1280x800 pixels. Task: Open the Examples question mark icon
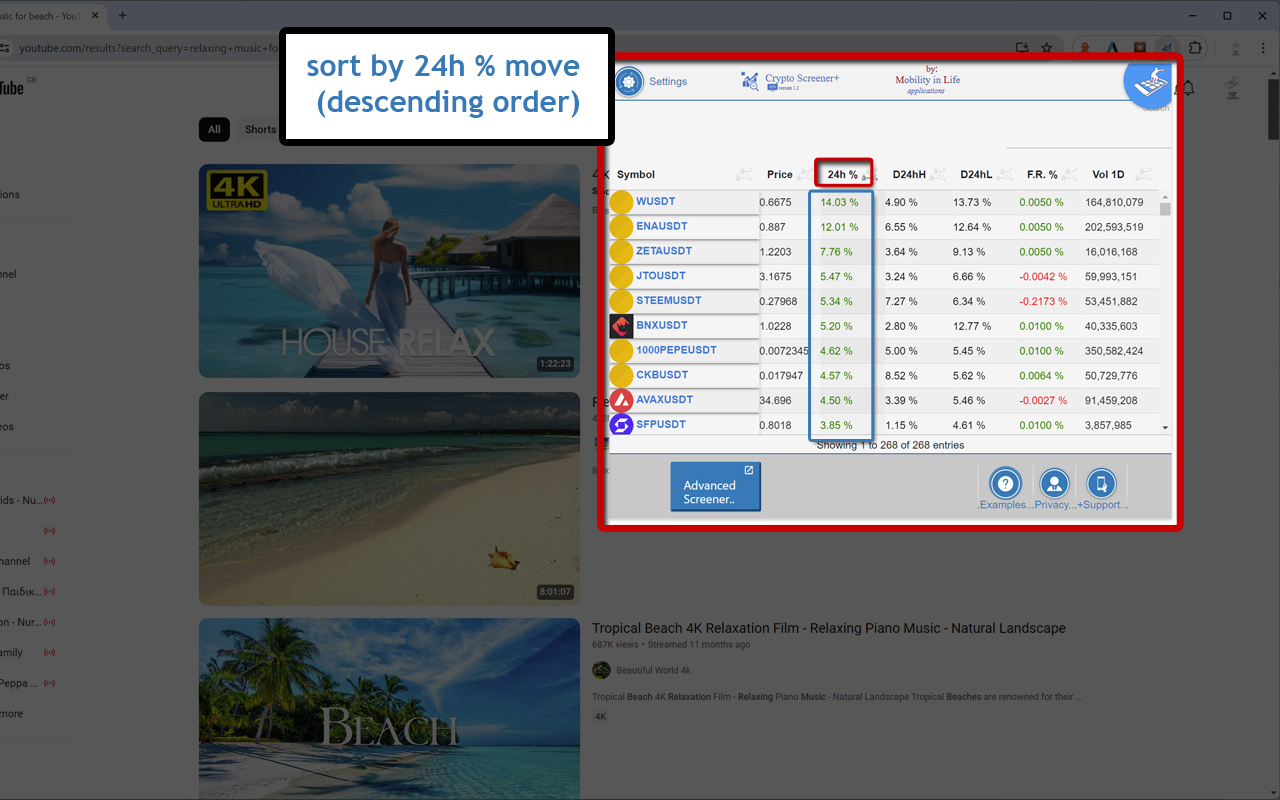tap(1006, 484)
